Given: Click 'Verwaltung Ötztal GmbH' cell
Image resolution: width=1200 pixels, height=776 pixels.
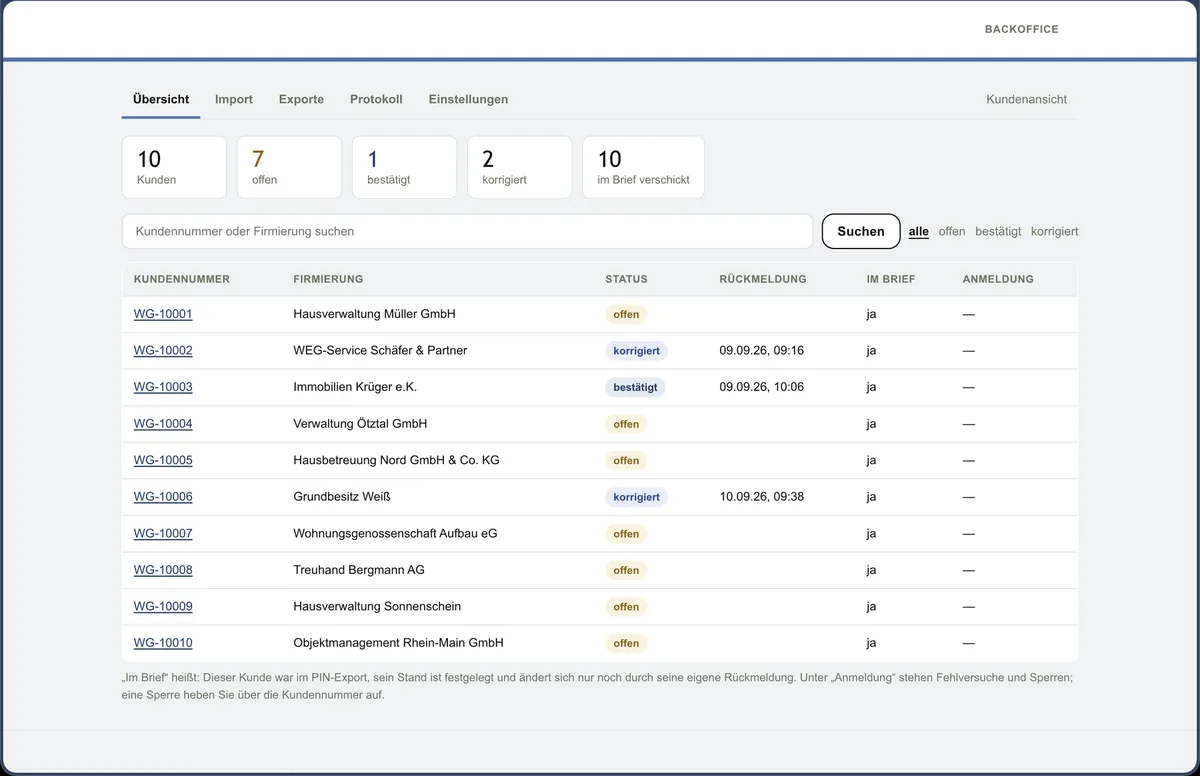Looking at the screenshot, I should tap(360, 423).
